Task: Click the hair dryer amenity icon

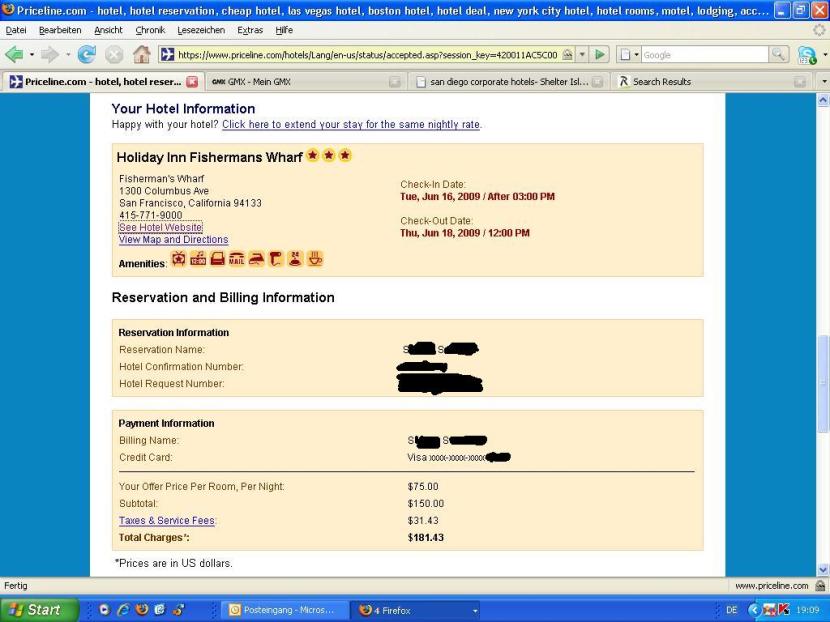Action: pyautogui.click(x=276, y=260)
